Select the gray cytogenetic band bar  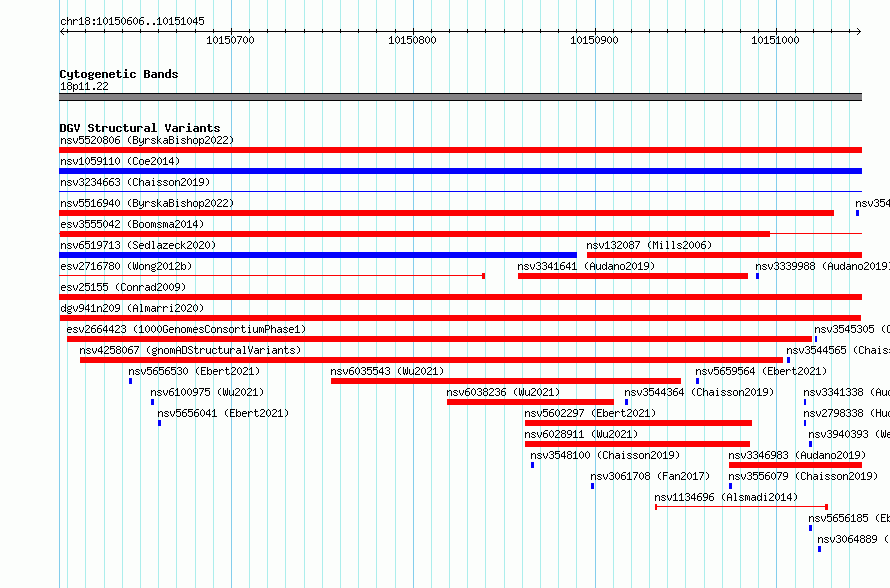460,97
